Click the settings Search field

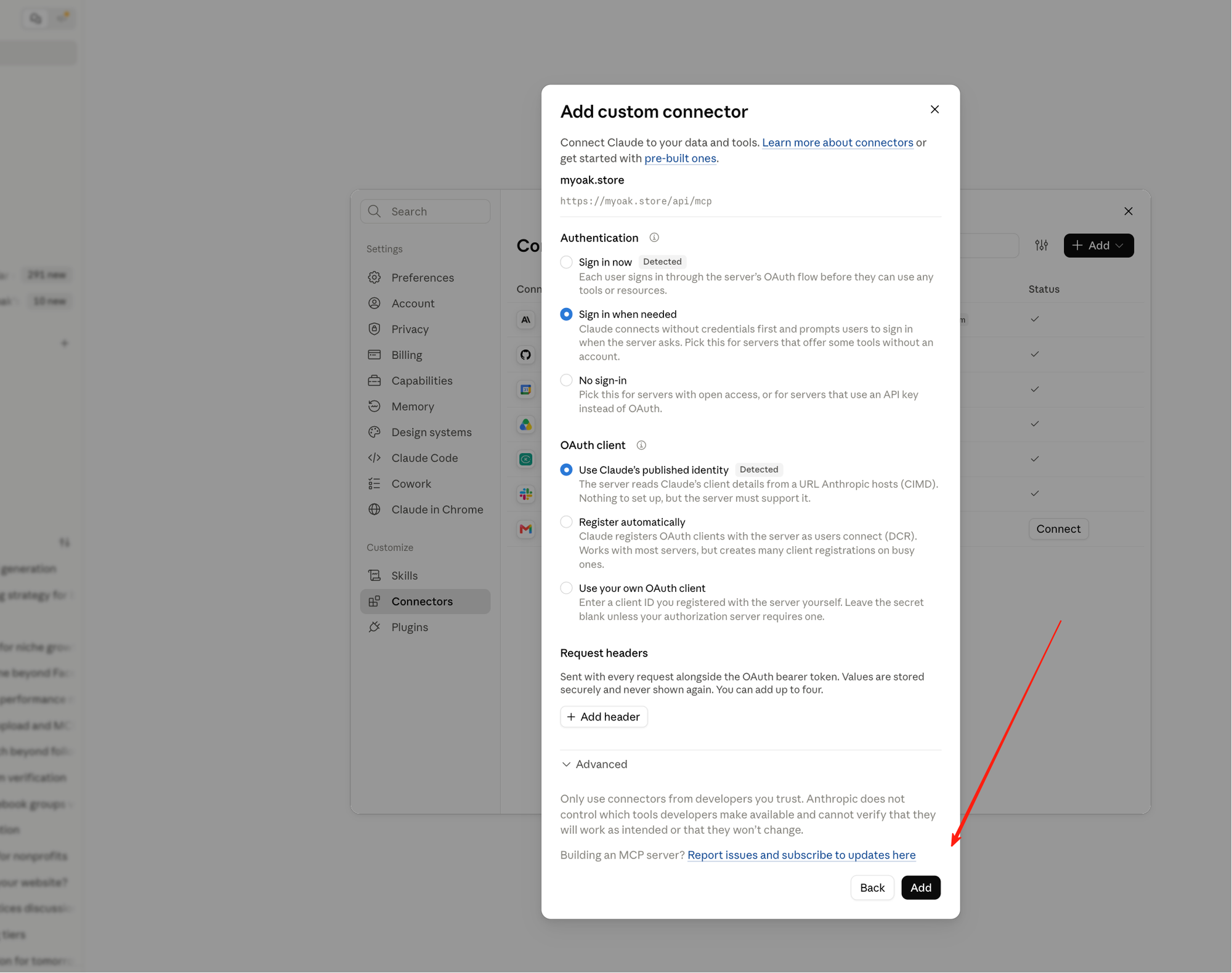click(x=425, y=212)
